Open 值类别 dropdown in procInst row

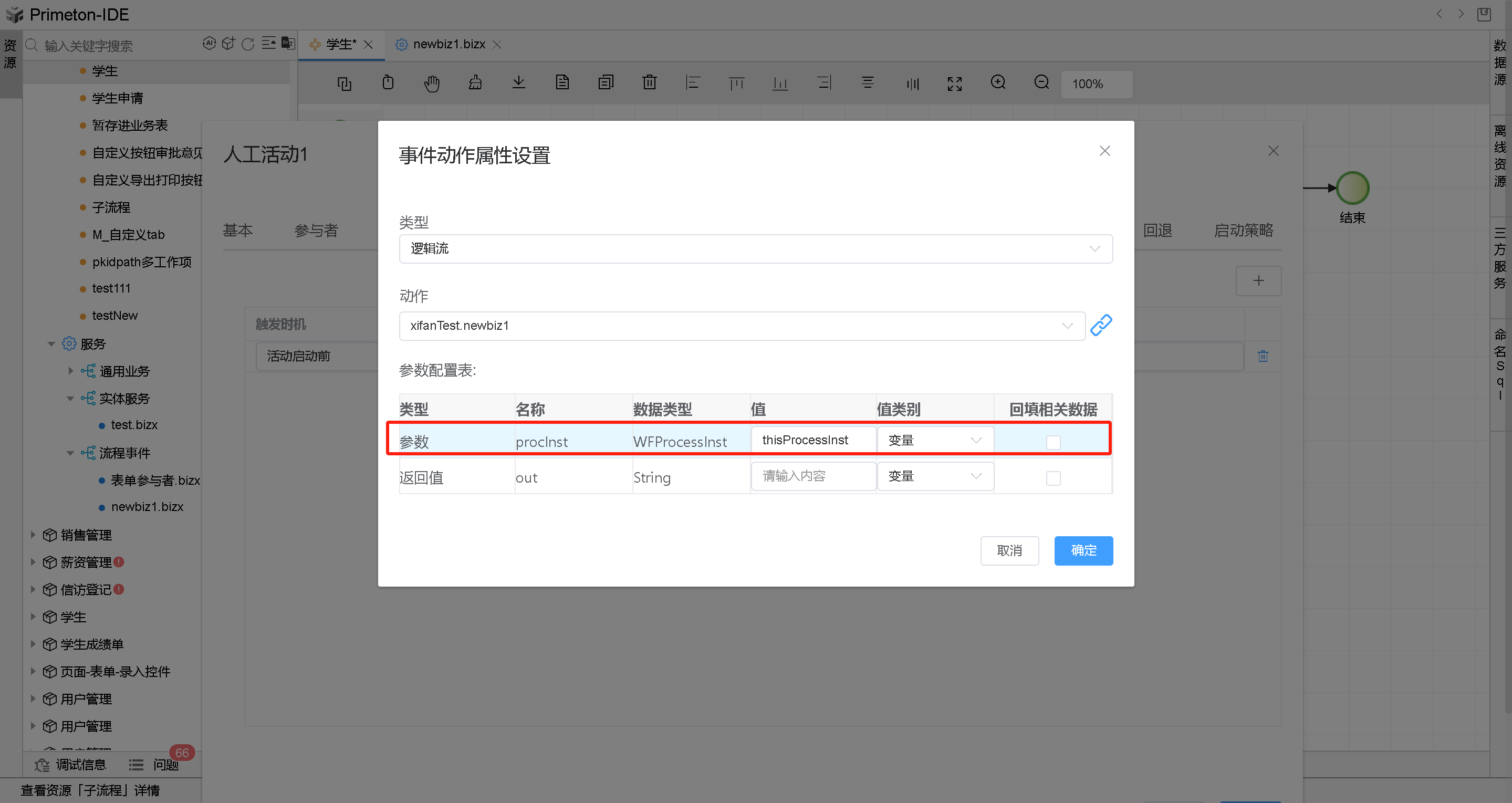[934, 440]
